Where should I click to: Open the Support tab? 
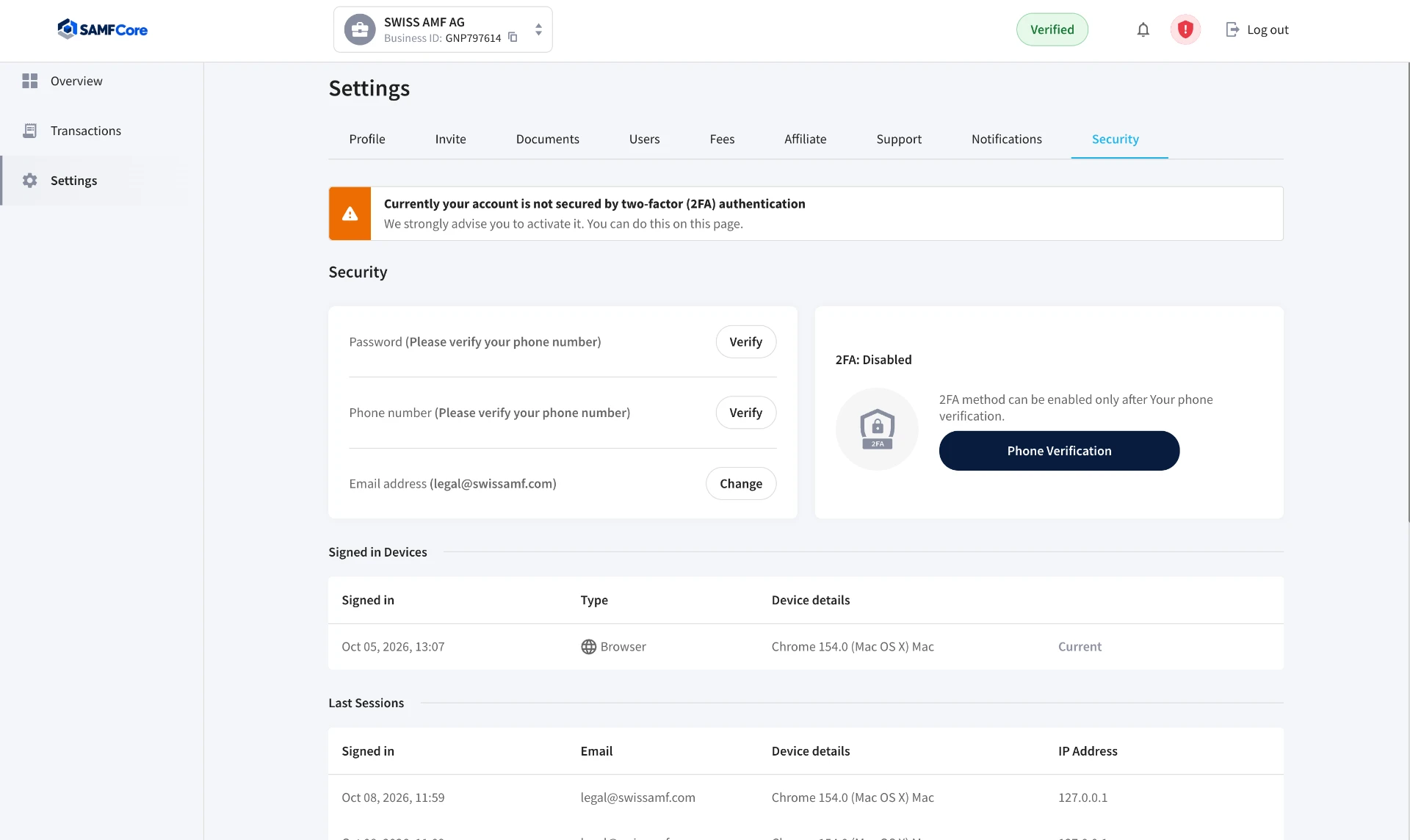click(x=899, y=139)
